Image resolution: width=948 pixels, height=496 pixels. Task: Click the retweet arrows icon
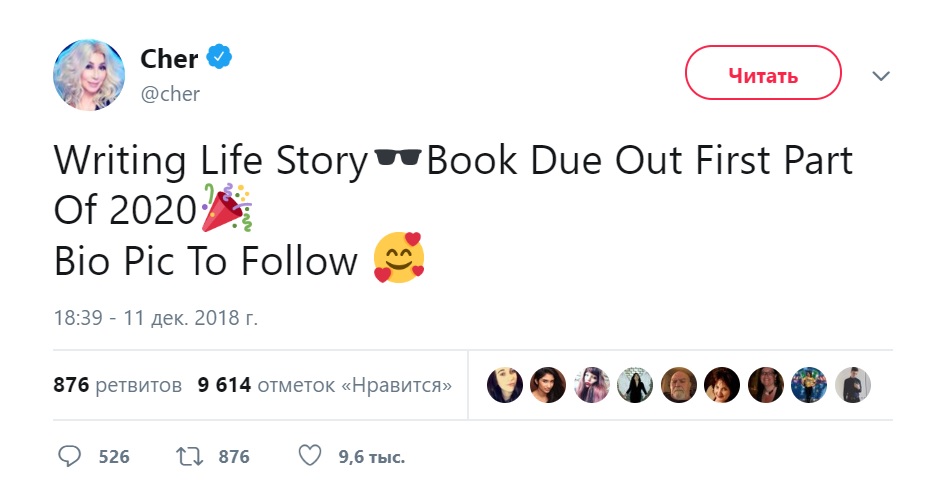pyautogui.click(x=188, y=457)
